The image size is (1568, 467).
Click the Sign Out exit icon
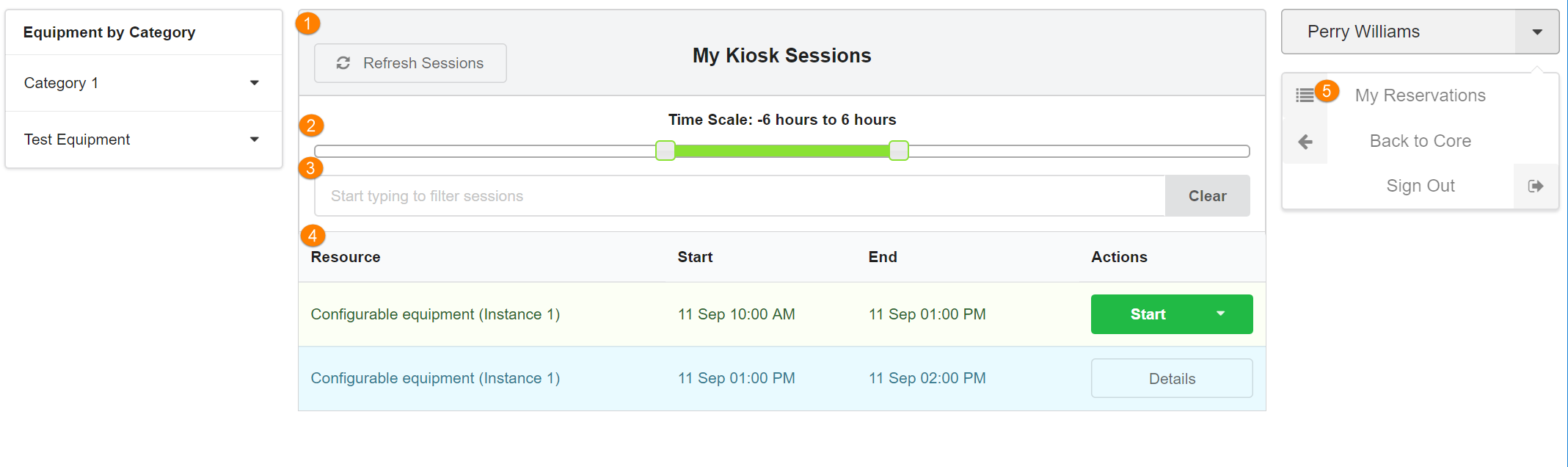1536,187
